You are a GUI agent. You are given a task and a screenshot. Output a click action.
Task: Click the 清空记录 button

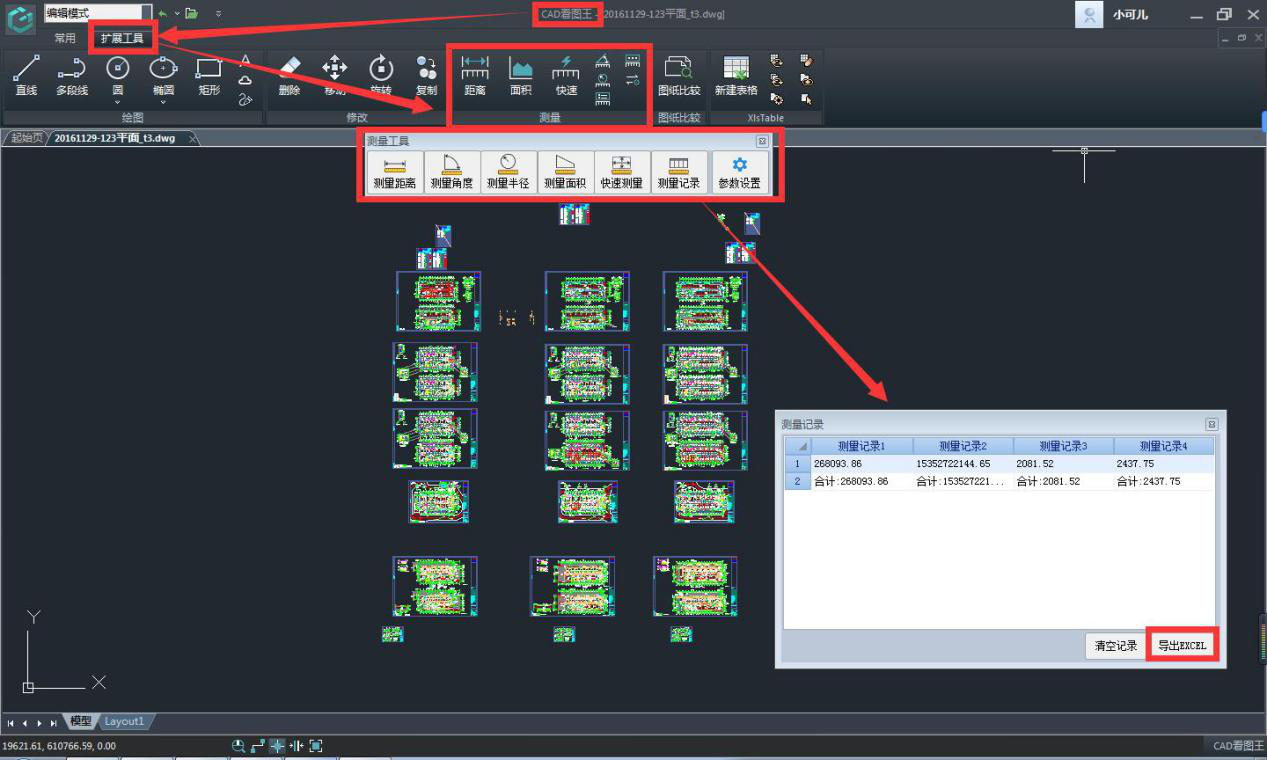[1115, 646]
